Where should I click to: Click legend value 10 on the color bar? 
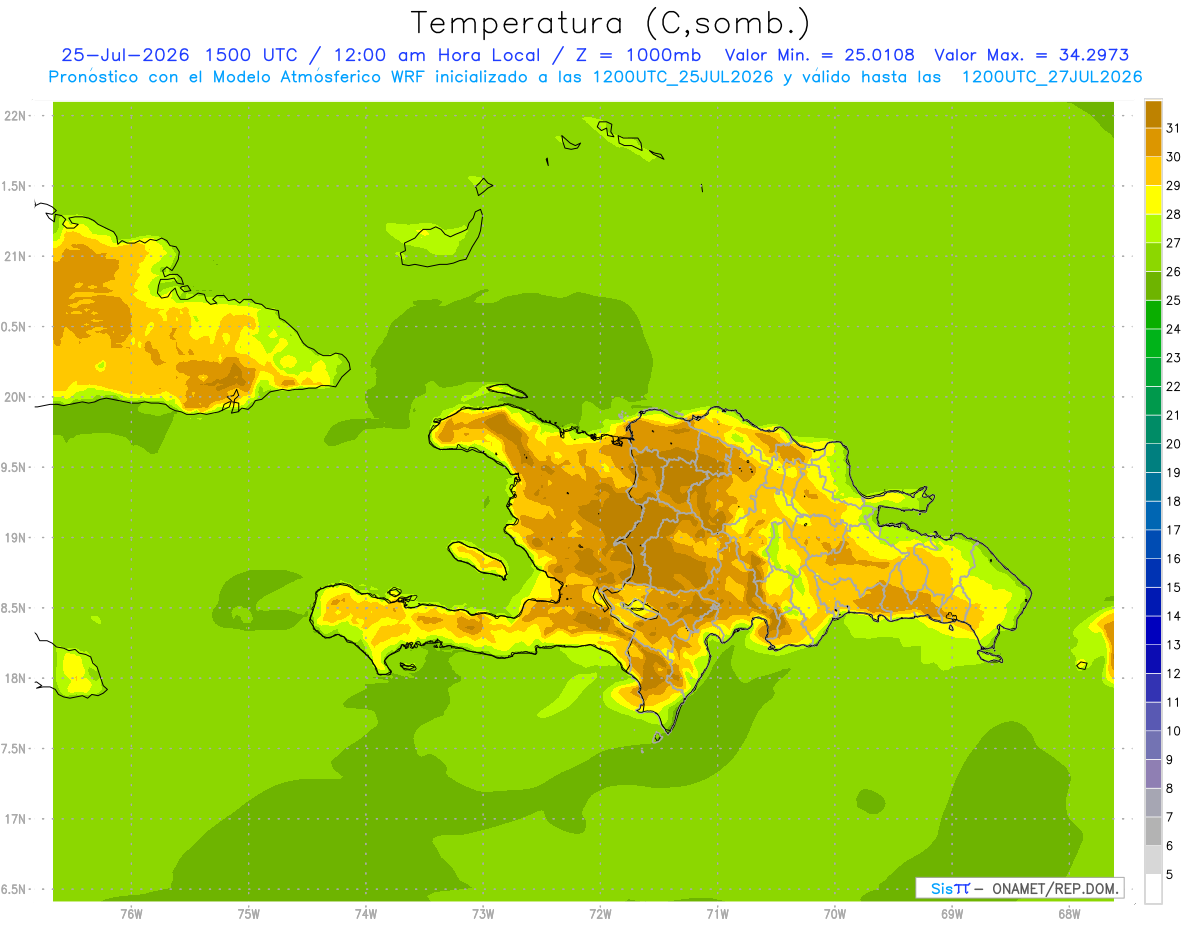tap(1173, 731)
